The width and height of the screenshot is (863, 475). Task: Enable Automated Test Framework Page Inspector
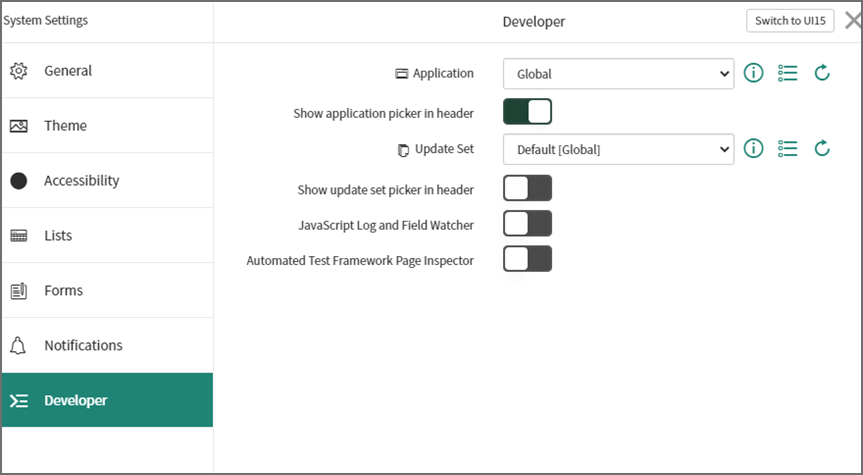(x=527, y=260)
